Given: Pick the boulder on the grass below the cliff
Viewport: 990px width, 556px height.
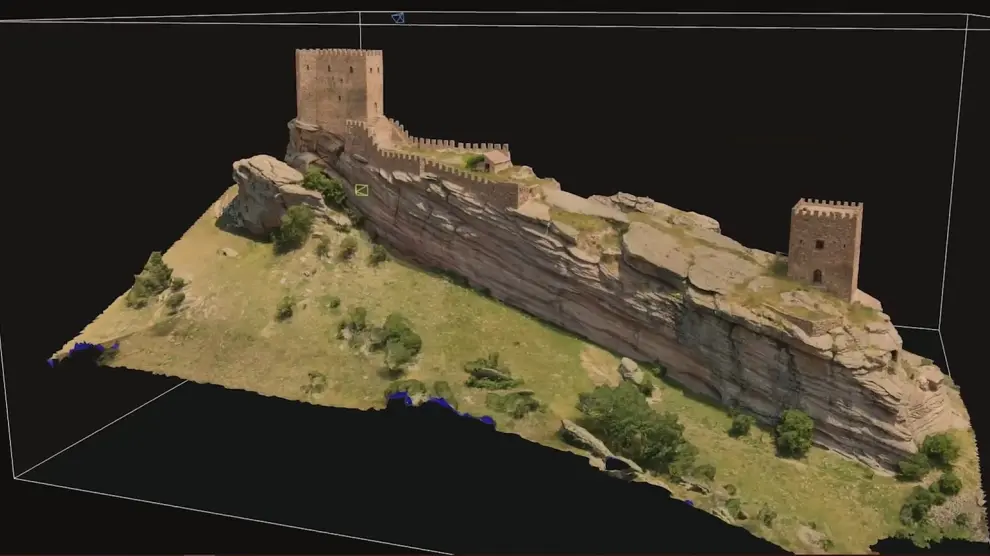Looking at the screenshot, I should [630, 370].
